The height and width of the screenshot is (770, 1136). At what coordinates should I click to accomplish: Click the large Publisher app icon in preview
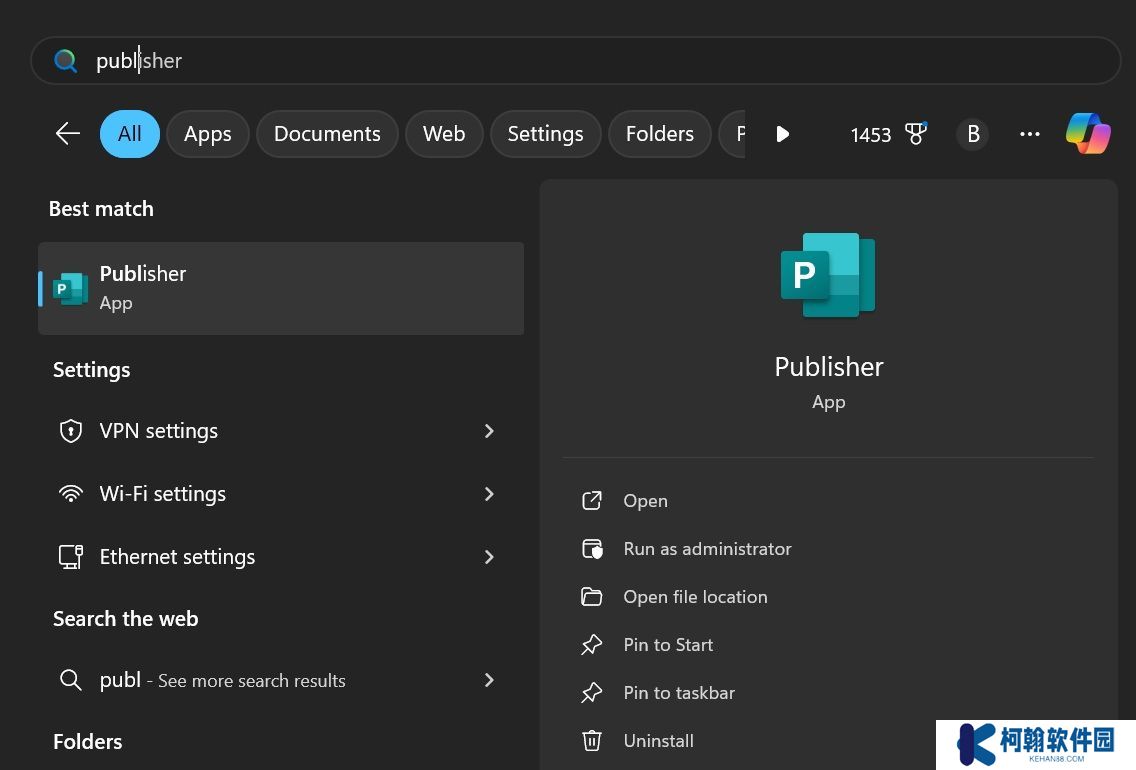[828, 275]
